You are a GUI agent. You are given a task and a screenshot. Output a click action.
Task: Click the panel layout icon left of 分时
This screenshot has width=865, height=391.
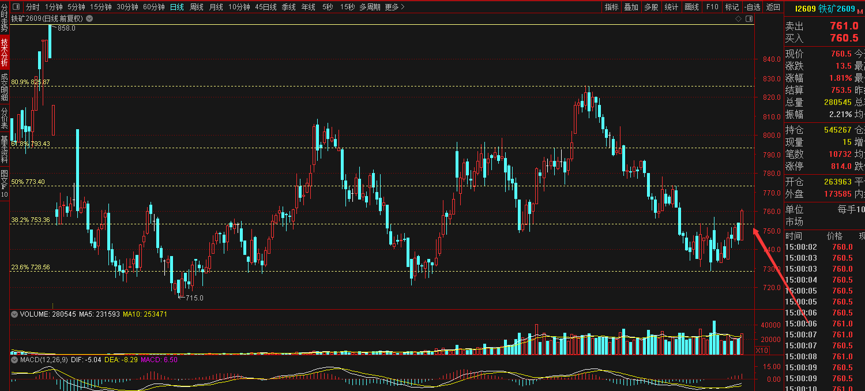pos(16,7)
